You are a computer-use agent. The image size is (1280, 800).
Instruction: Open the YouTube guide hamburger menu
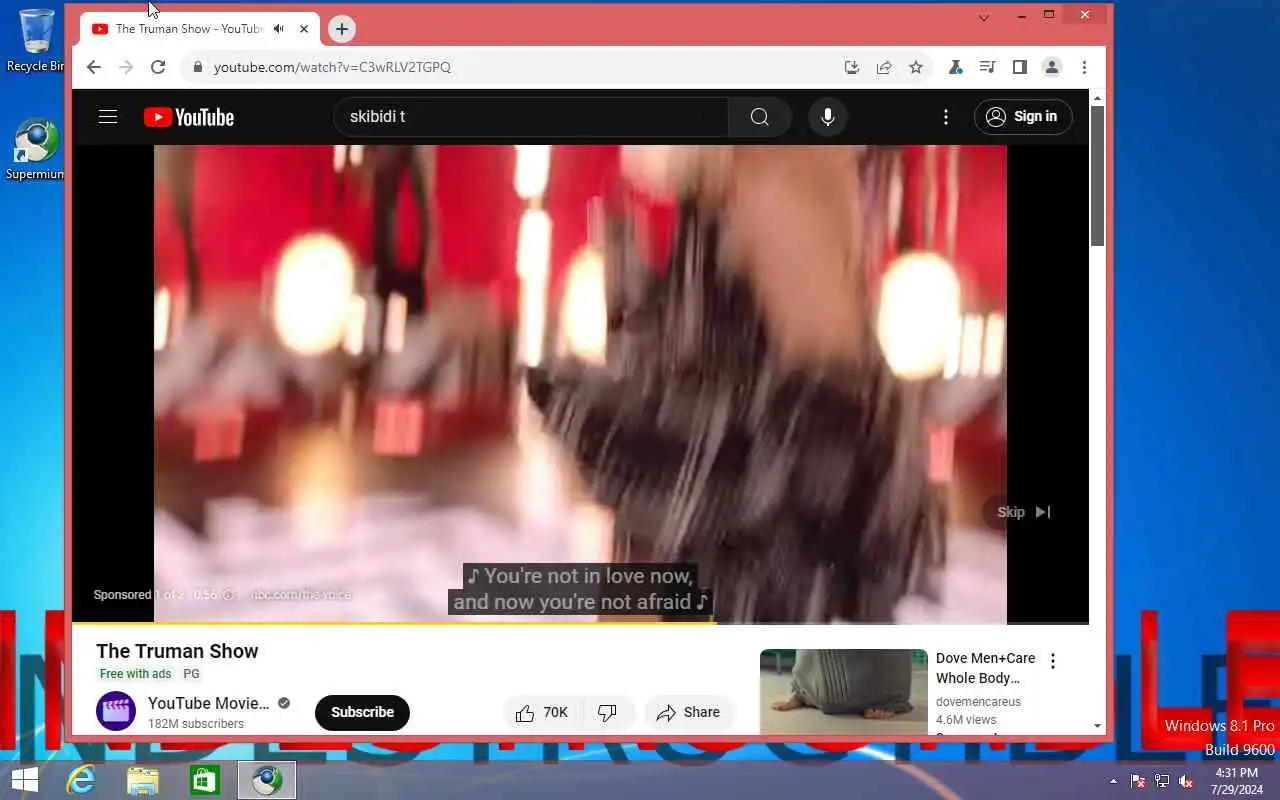tap(108, 117)
